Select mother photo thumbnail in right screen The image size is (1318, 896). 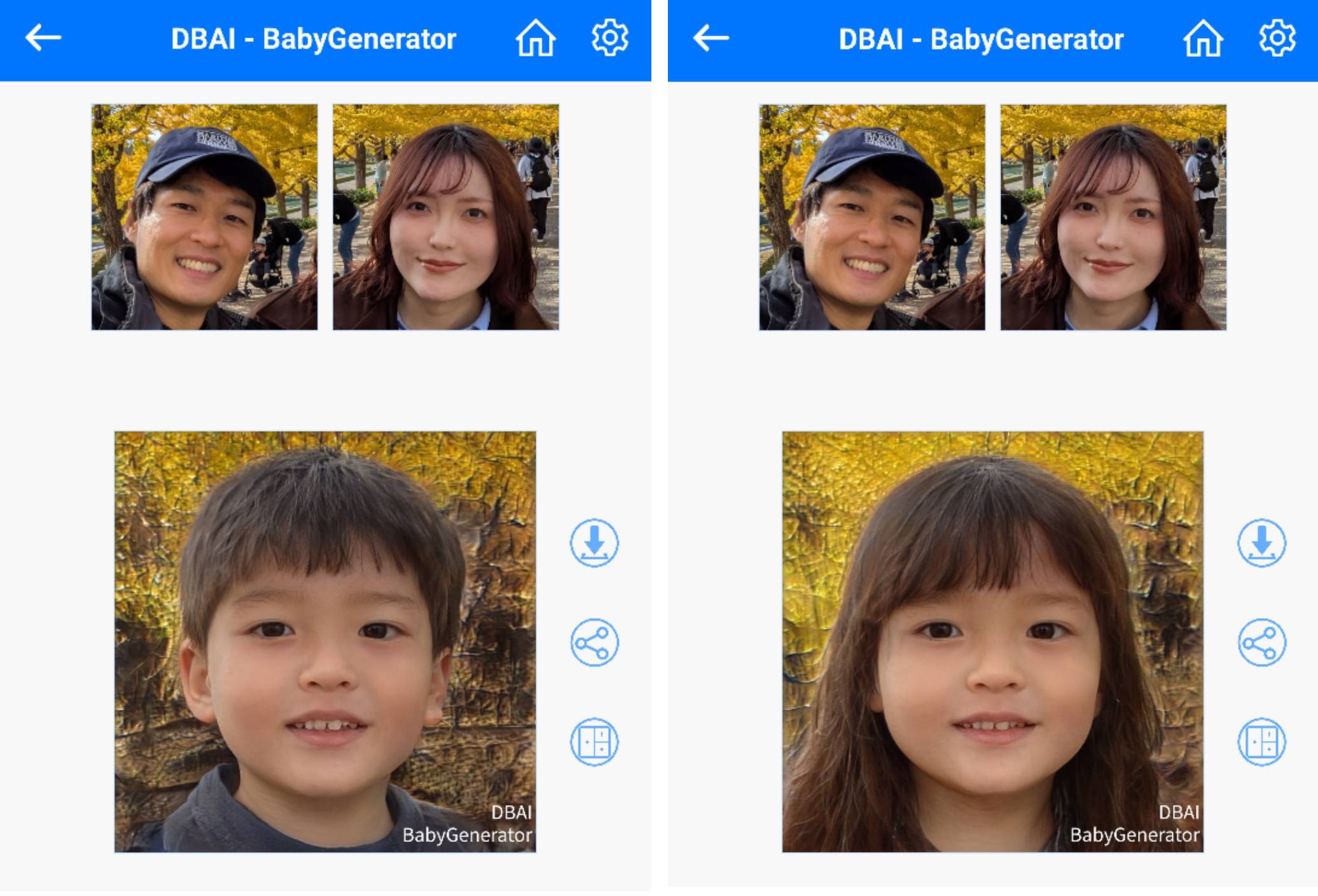1113,217
